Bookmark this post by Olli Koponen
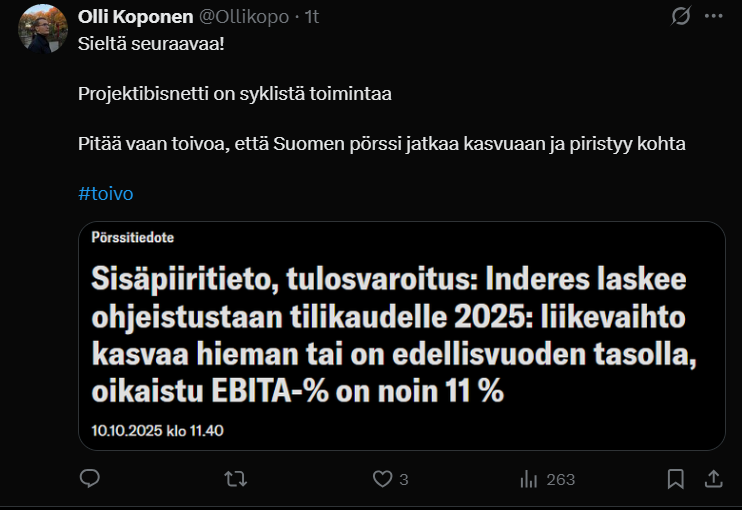 (676, 479)
